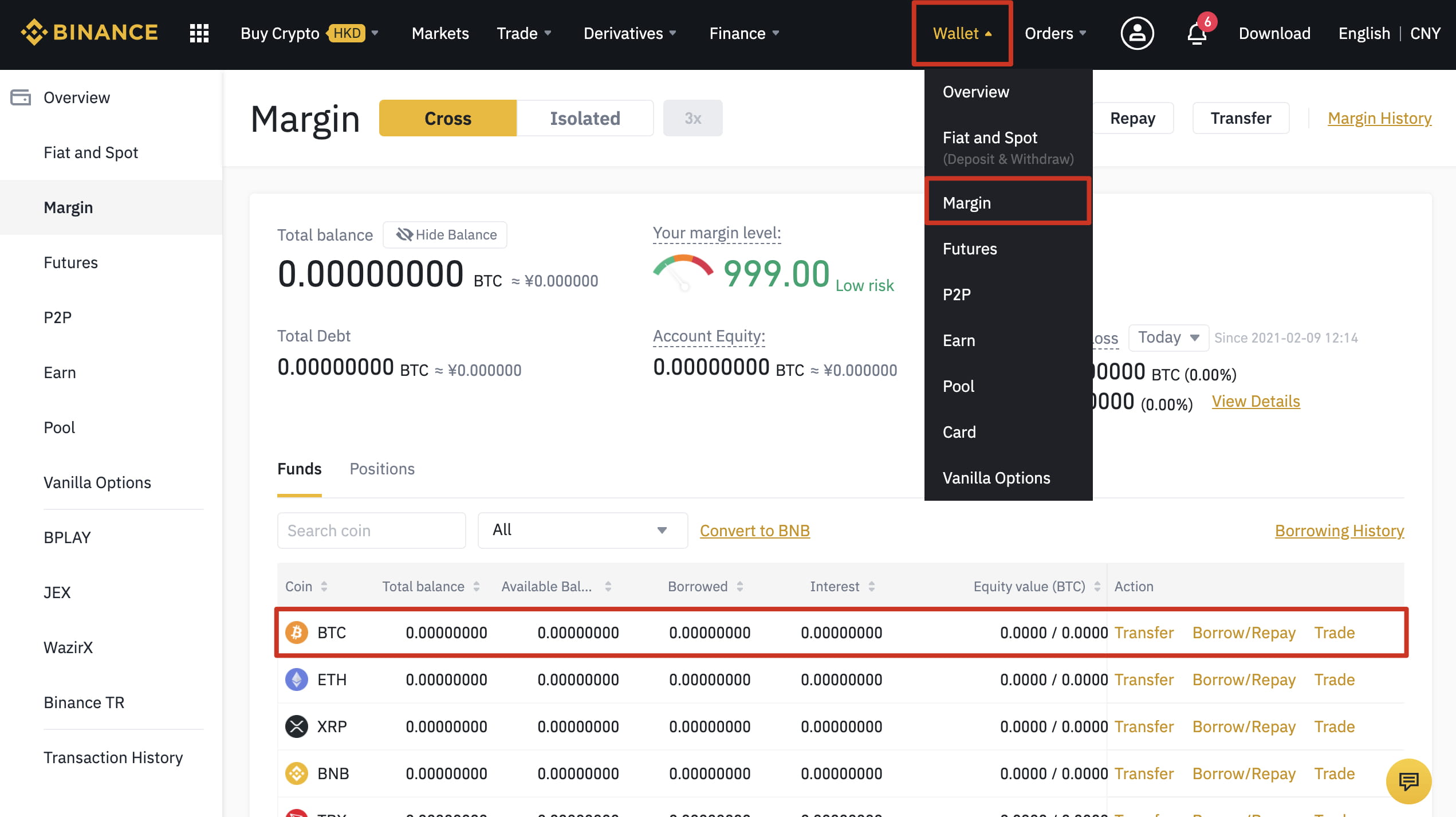Expand the Trade menu
1456x817 pixels.
point(524,33)
